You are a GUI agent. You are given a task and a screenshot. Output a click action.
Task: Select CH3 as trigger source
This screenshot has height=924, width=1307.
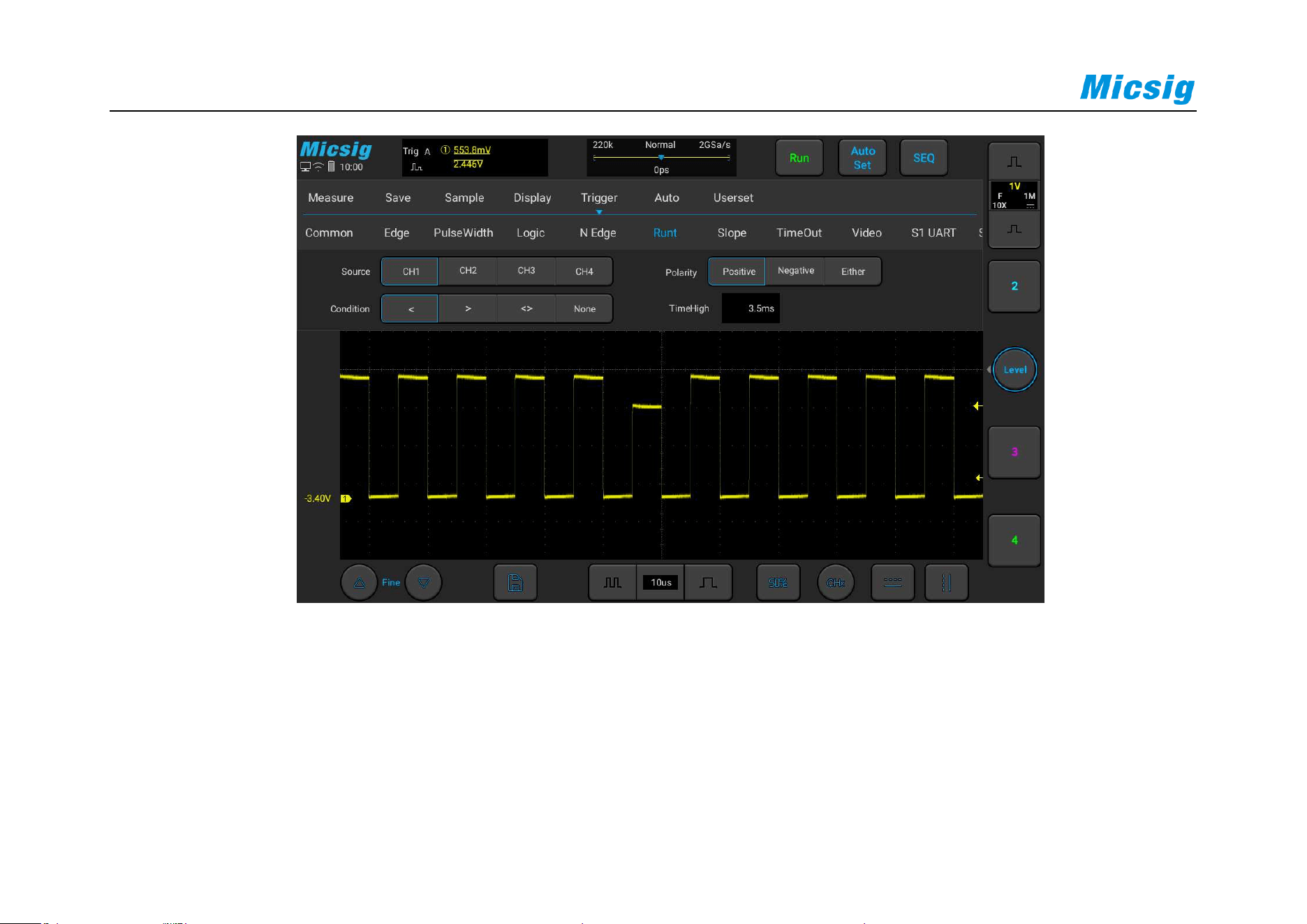coord(526,271)
